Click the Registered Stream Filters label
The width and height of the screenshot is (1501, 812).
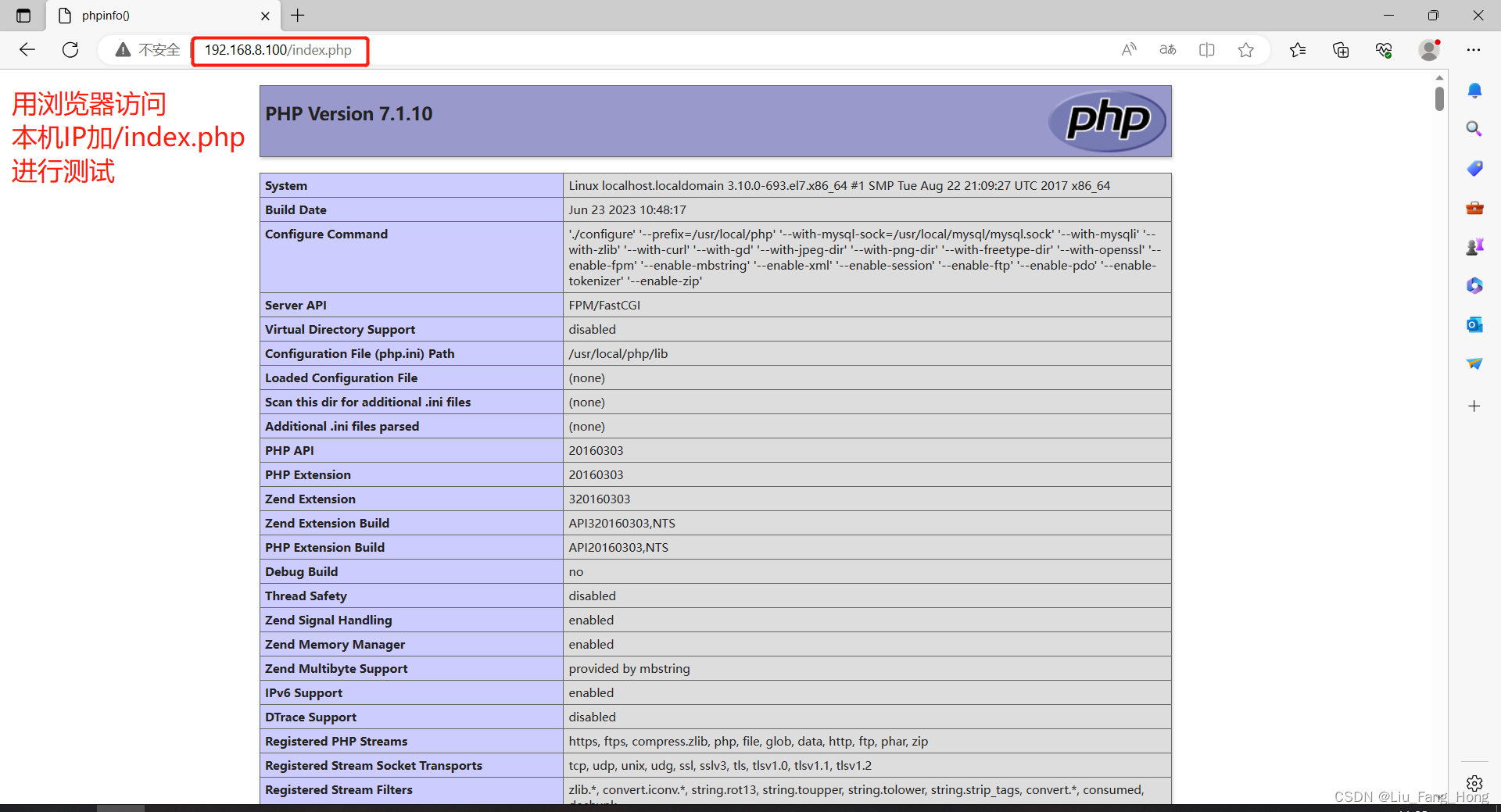point(339,790)
